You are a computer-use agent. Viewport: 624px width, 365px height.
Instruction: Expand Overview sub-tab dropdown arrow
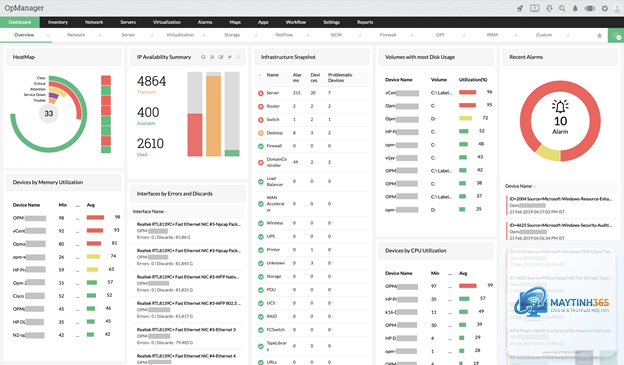click(48, 35)
